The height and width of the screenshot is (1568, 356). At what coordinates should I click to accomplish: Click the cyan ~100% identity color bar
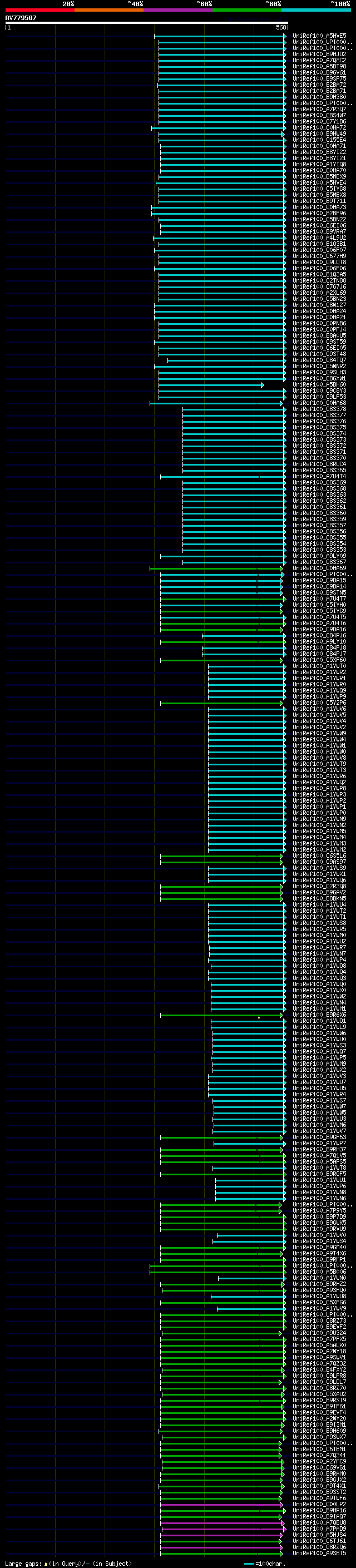click(316, 10)
